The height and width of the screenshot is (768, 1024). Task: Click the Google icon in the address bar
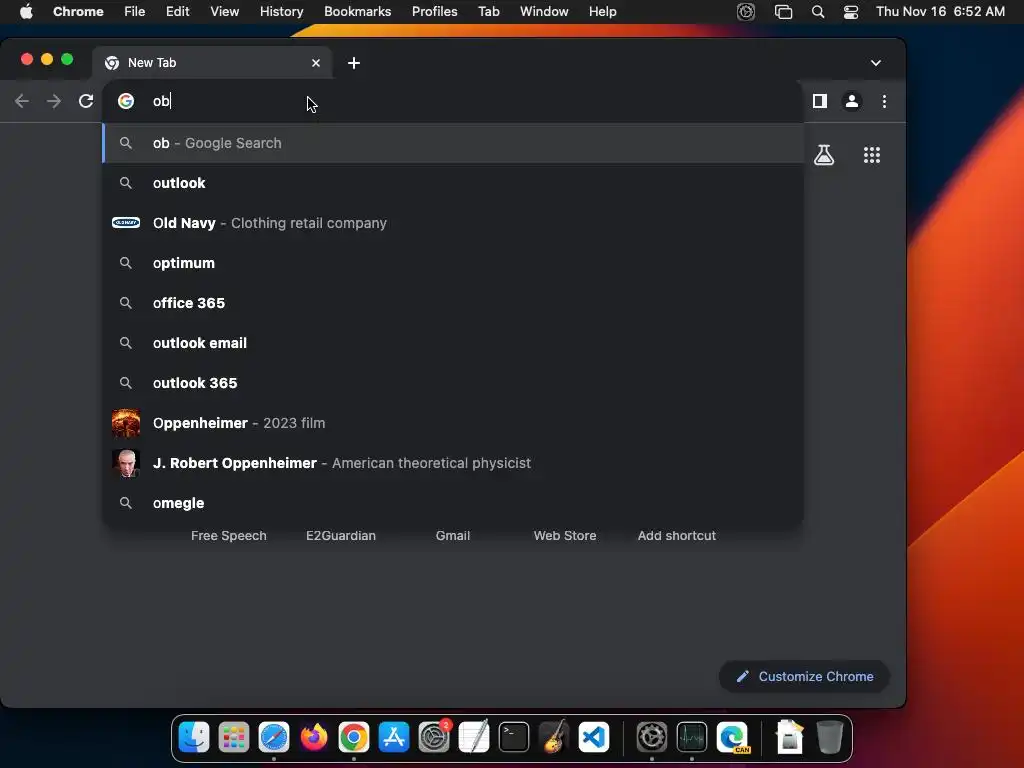click(126, 101)
